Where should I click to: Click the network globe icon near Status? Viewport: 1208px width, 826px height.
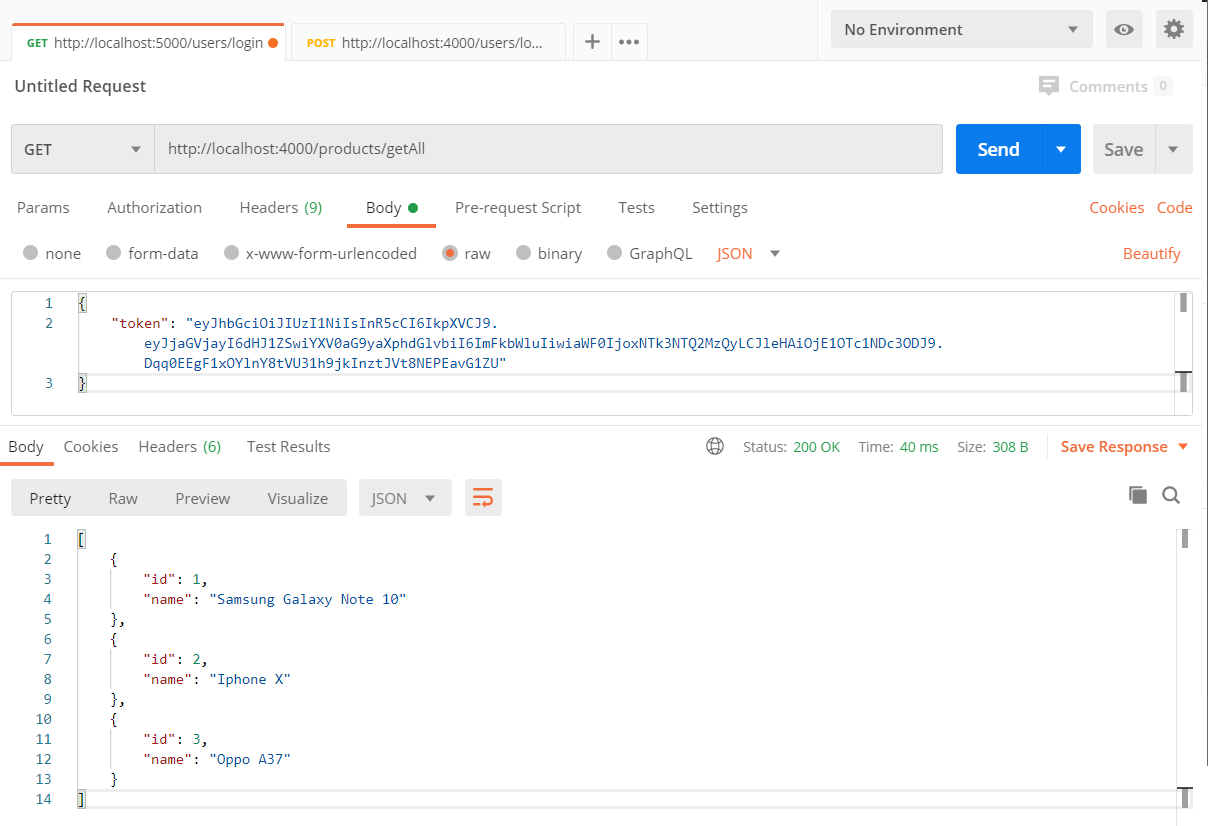tap(715, 447)
